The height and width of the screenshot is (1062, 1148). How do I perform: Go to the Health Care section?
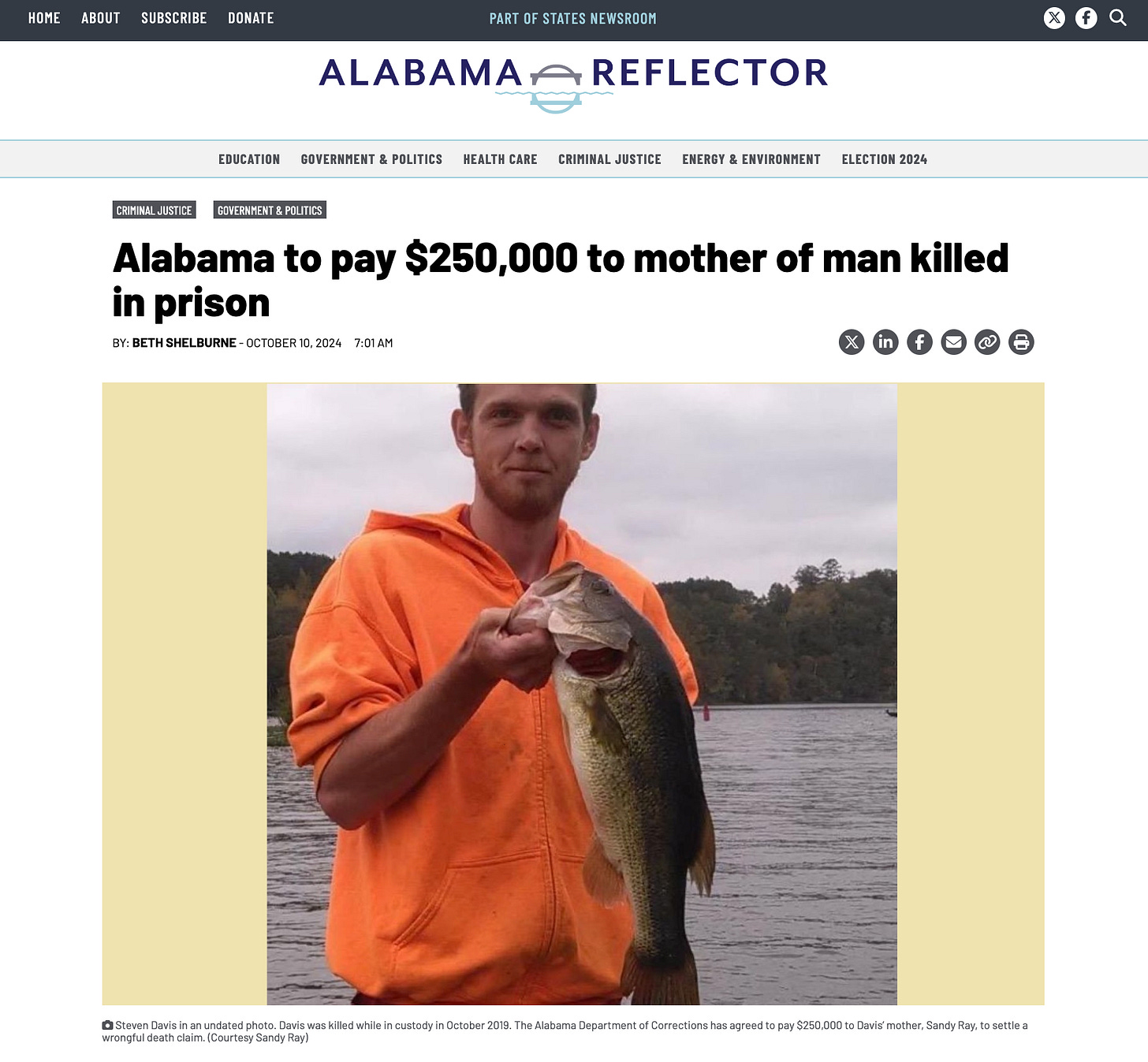(x=500, y=159)
